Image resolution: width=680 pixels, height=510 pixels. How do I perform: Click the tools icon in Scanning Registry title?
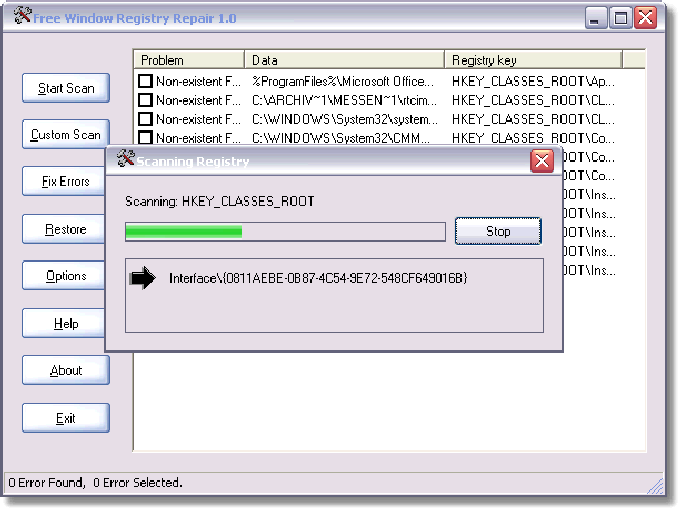[126, 158]
